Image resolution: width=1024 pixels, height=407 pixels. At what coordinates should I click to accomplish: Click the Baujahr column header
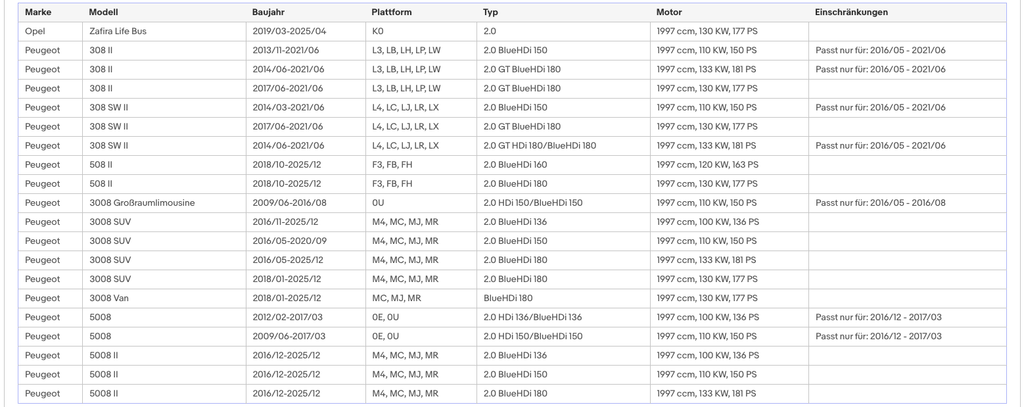(306, 12)
